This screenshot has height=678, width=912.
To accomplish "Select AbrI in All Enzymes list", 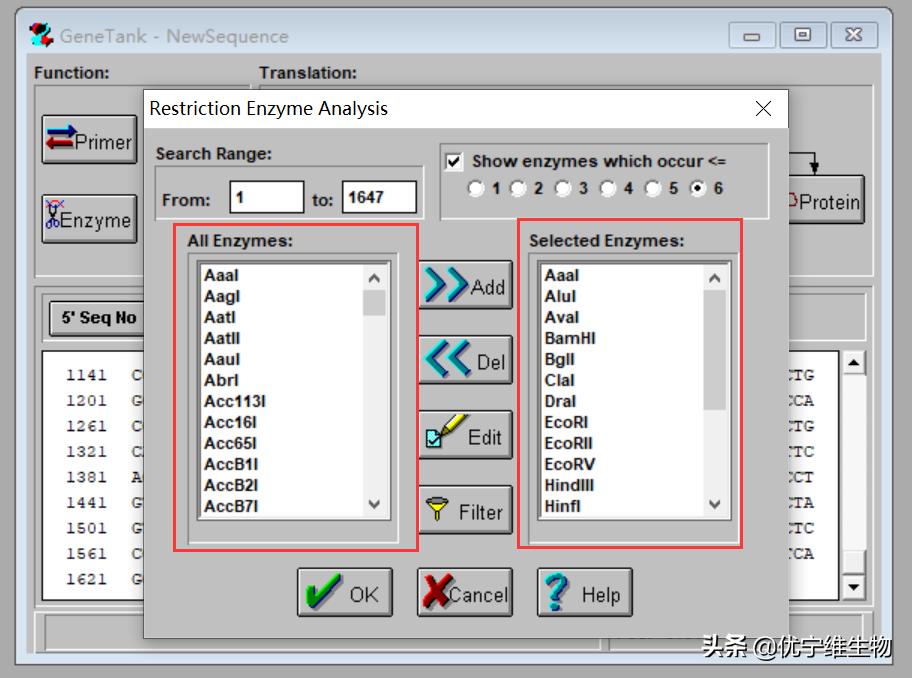I will [x=222, y=380].
